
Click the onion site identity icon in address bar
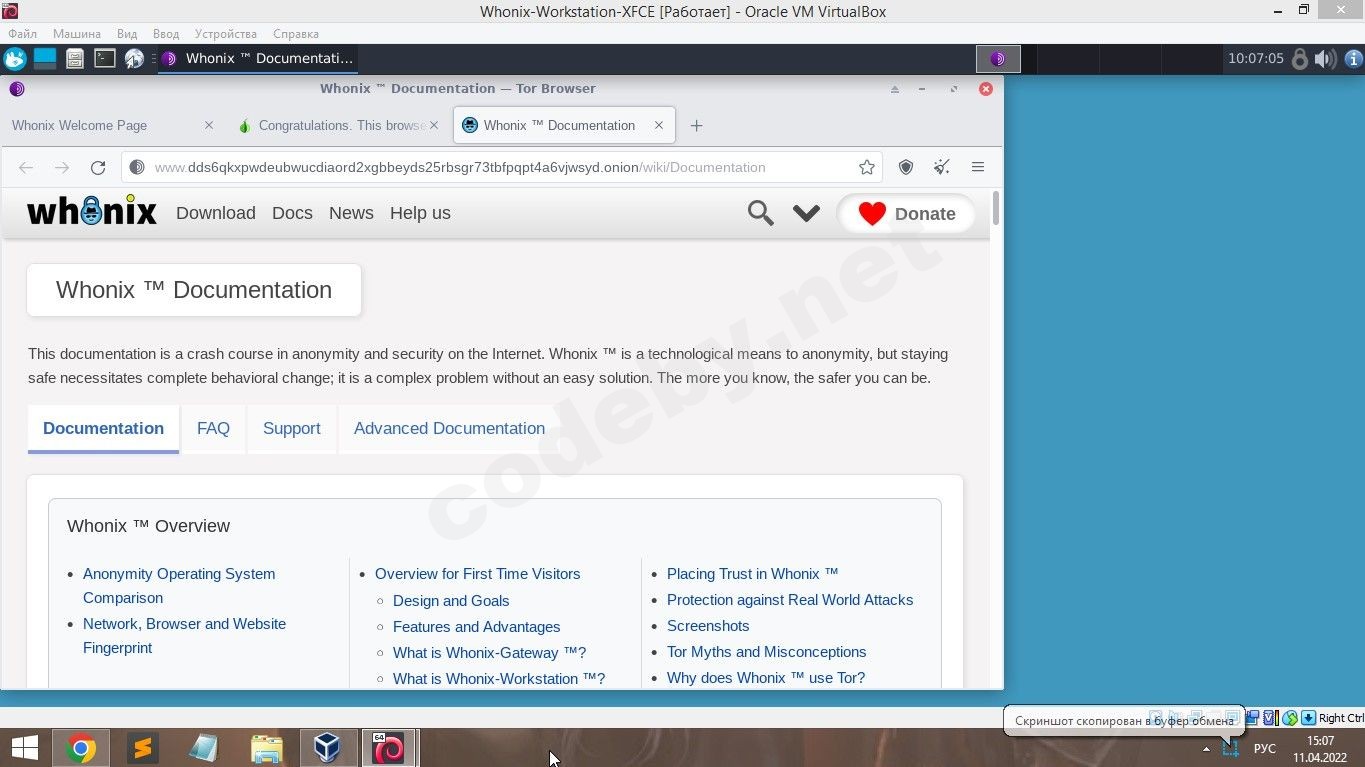tap(137, 167)
